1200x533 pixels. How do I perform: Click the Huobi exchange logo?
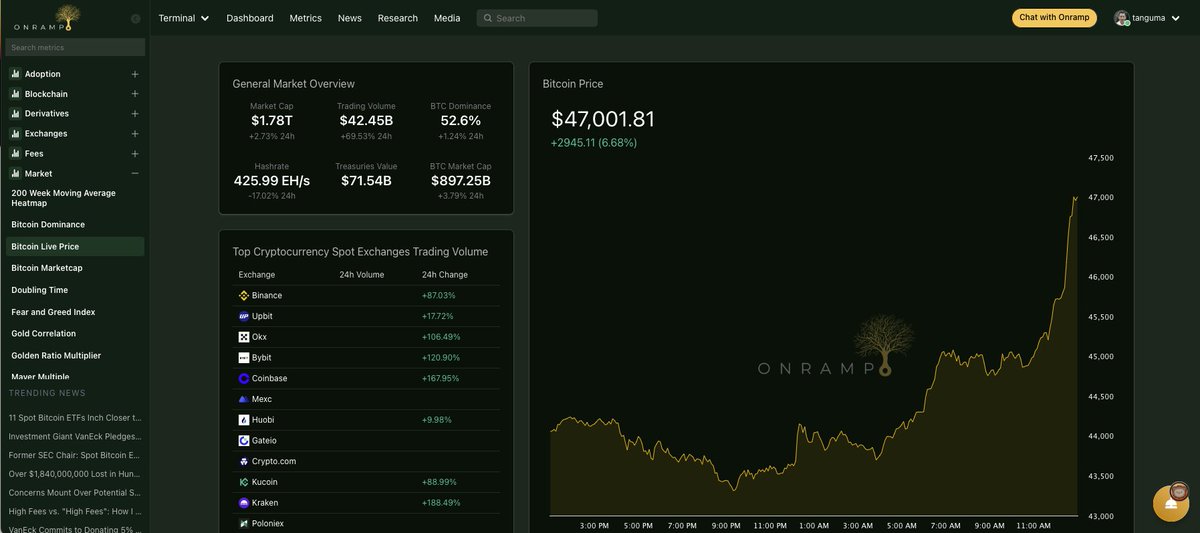[x=243, y=420]
